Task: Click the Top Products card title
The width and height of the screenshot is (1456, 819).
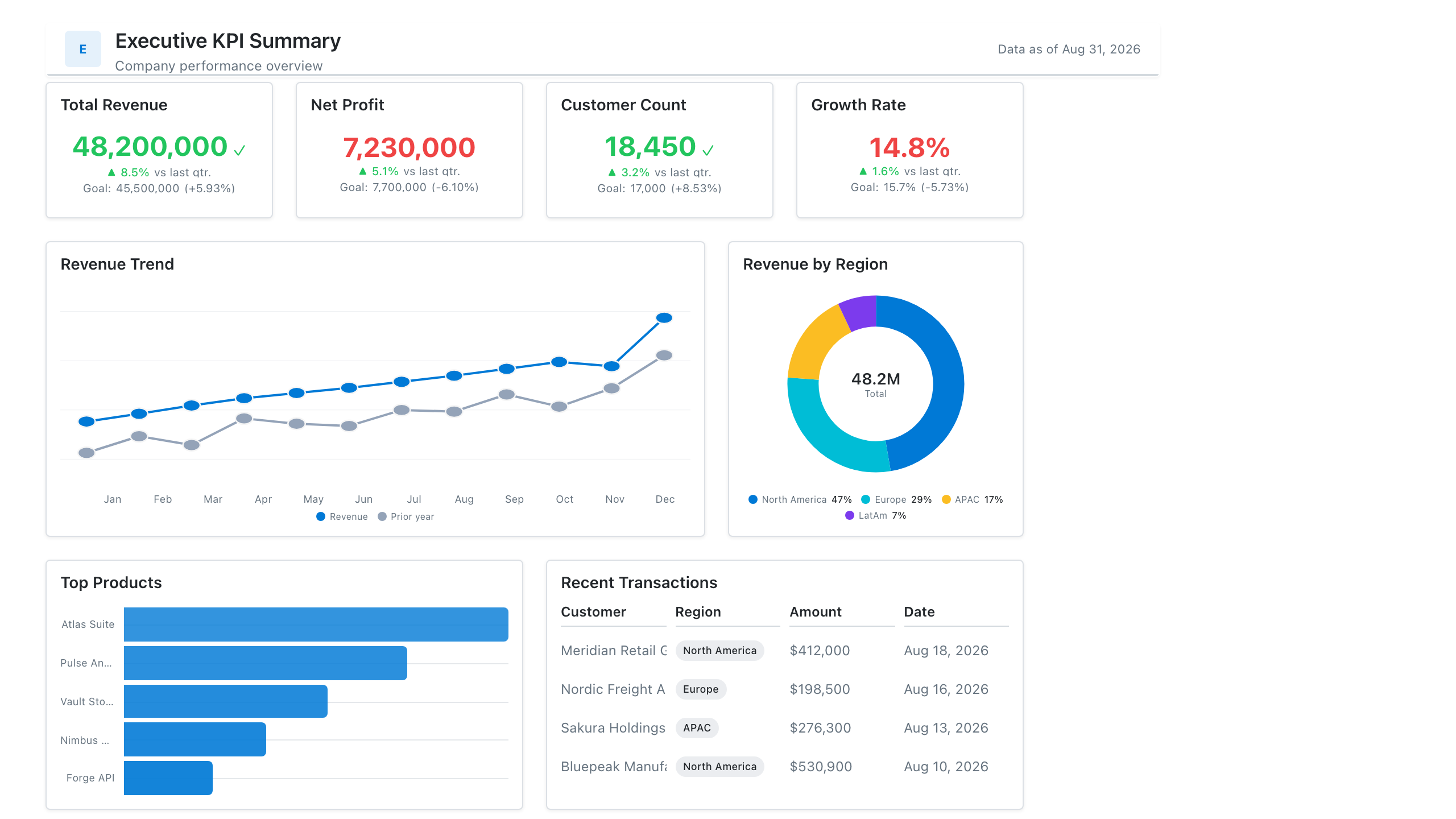Action: coord(111,583)
